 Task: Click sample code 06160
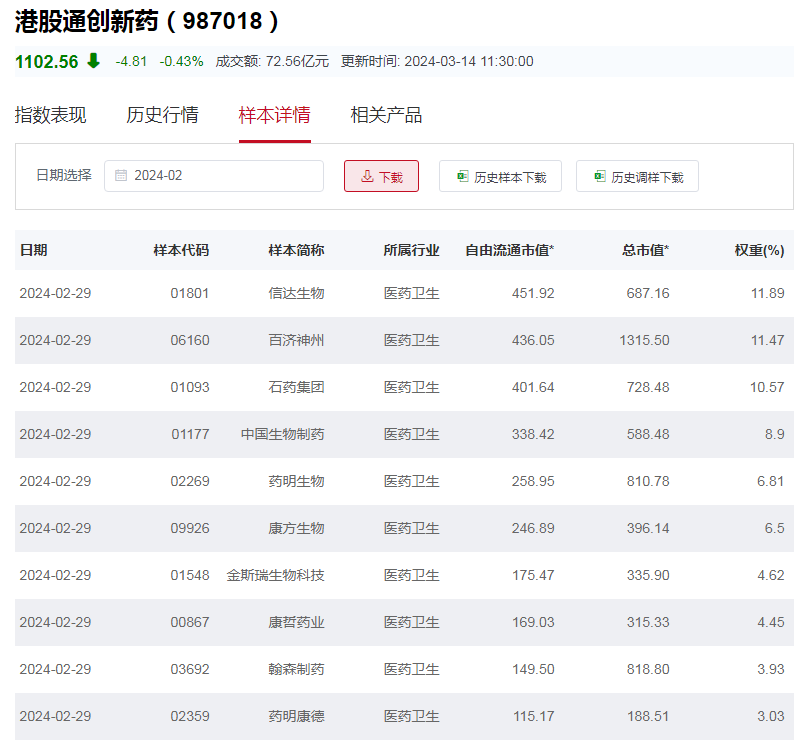[x=190, y=340]
